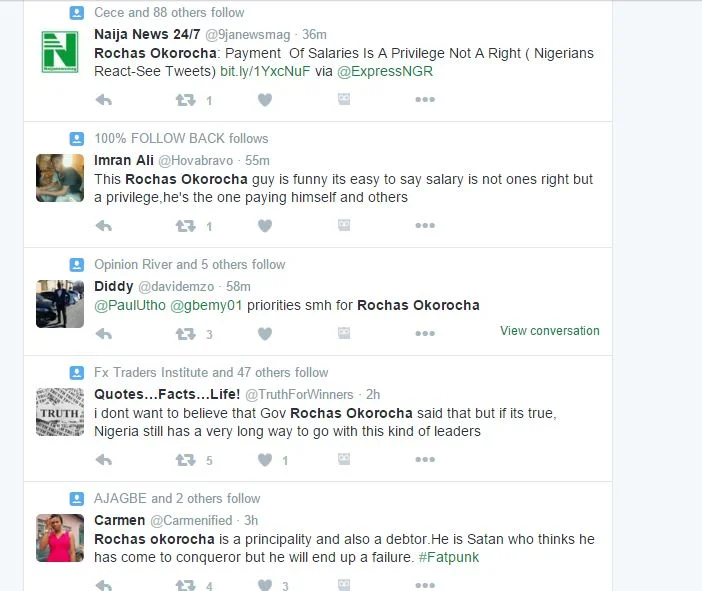Open Naija News 24/7 avatar logo

[x=60, y=52]
